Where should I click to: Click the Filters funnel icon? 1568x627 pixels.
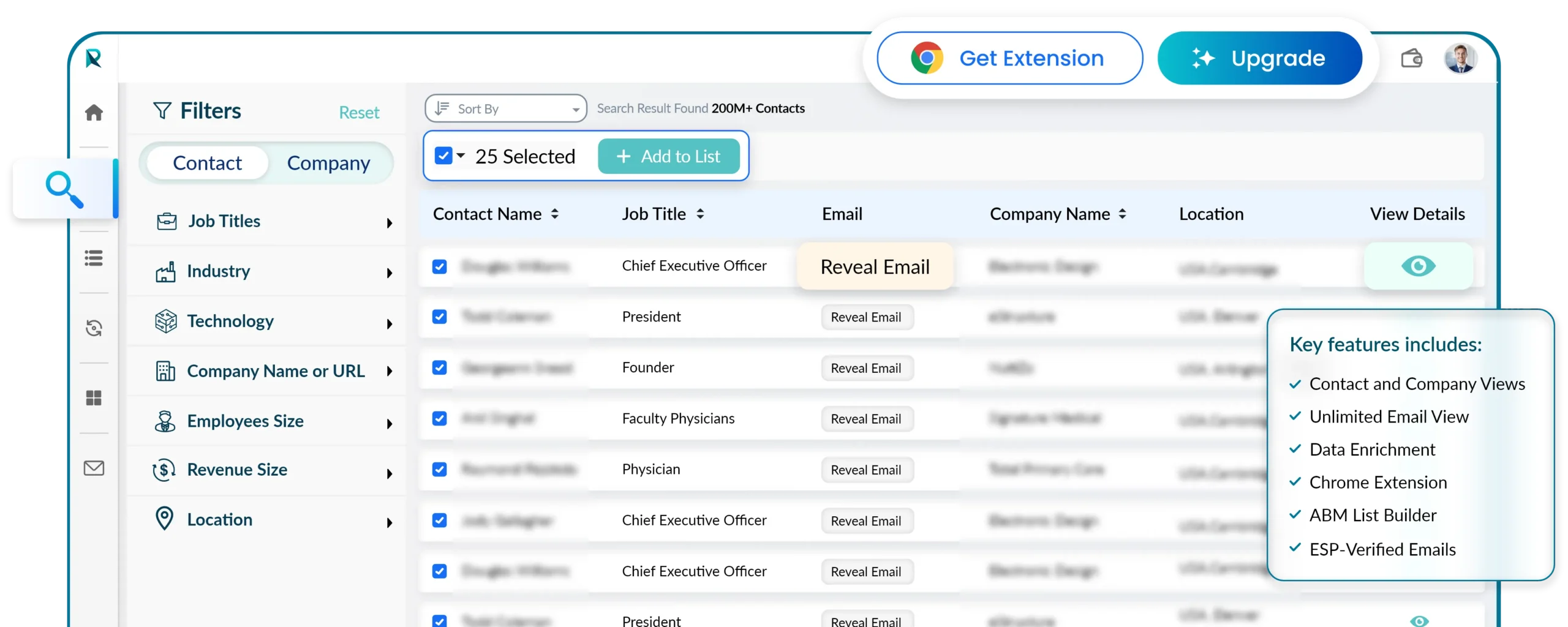[x=162, y=110]
